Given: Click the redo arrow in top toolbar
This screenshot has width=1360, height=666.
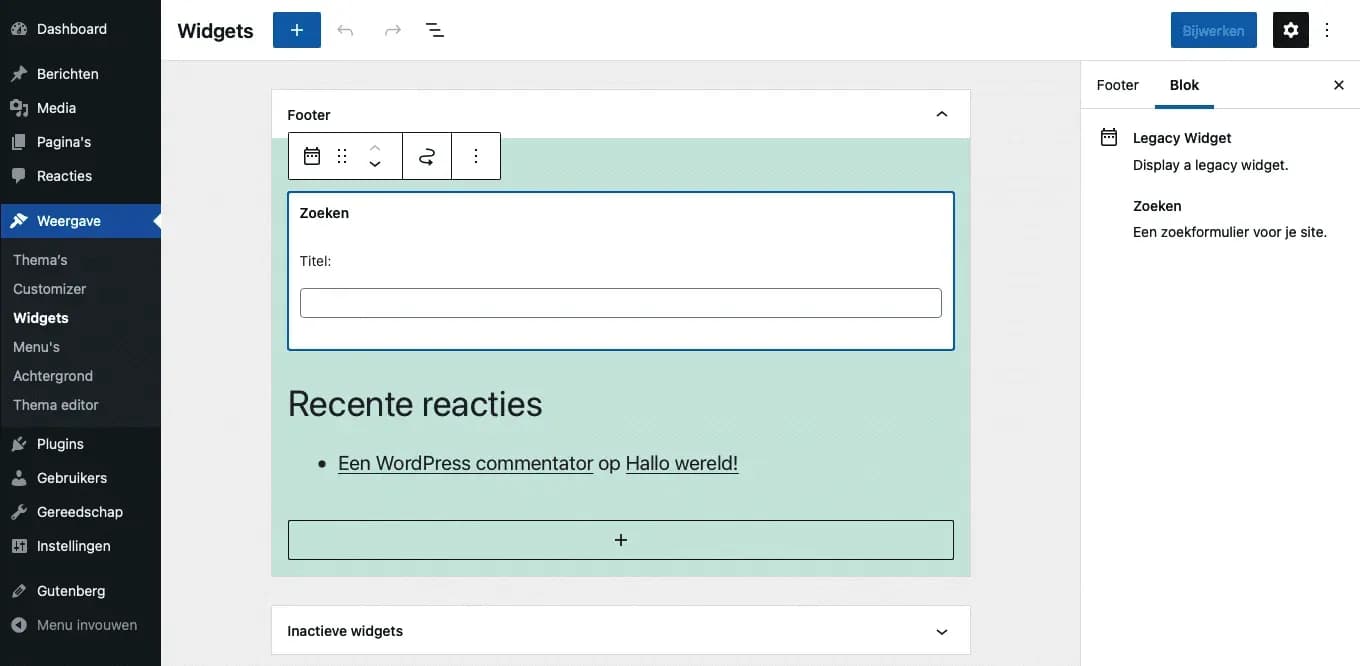Looking at the screenshot, I should pyautogui.click(x=393, y=30).
